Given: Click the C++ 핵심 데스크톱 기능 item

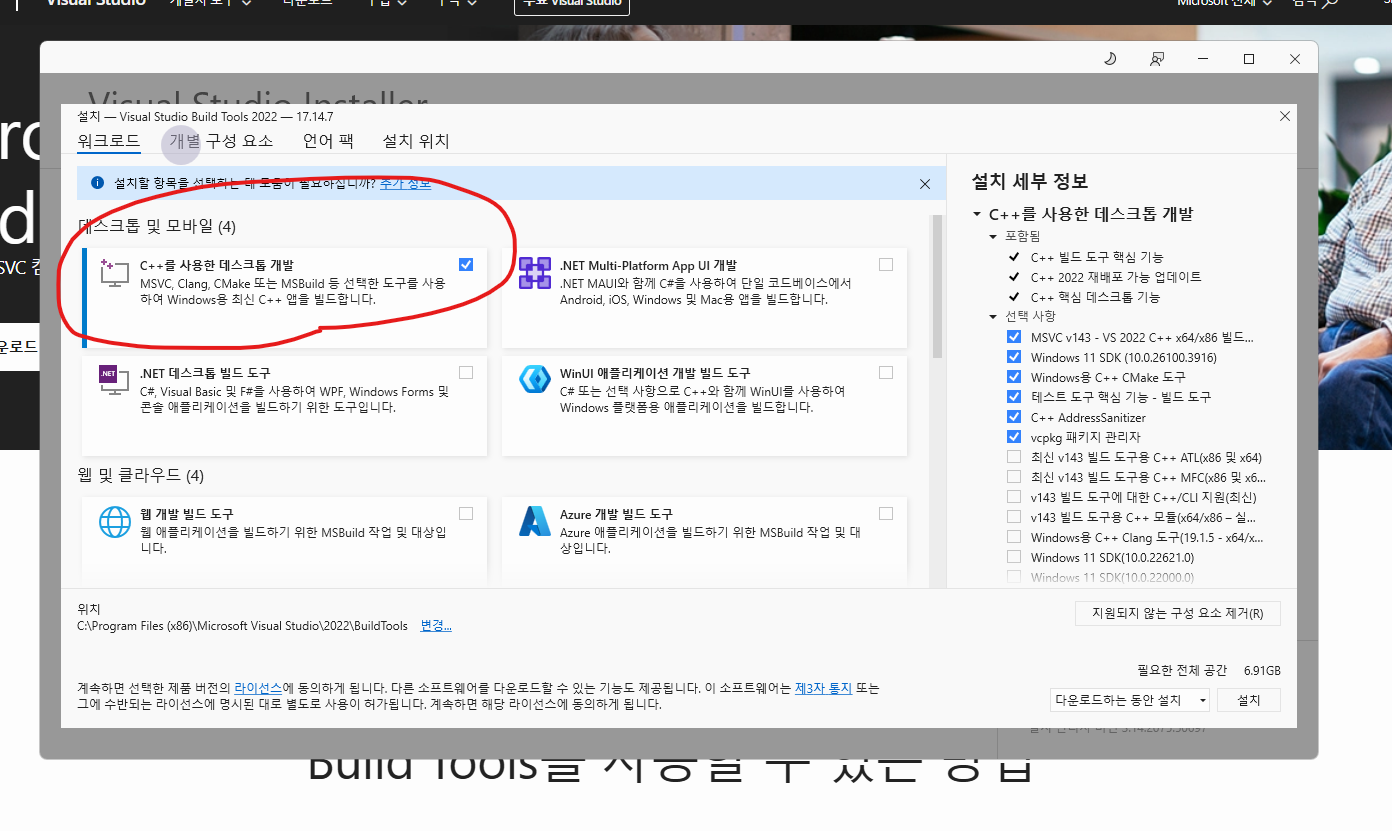Looking at the screenshot, I should tap(1095, 297).
